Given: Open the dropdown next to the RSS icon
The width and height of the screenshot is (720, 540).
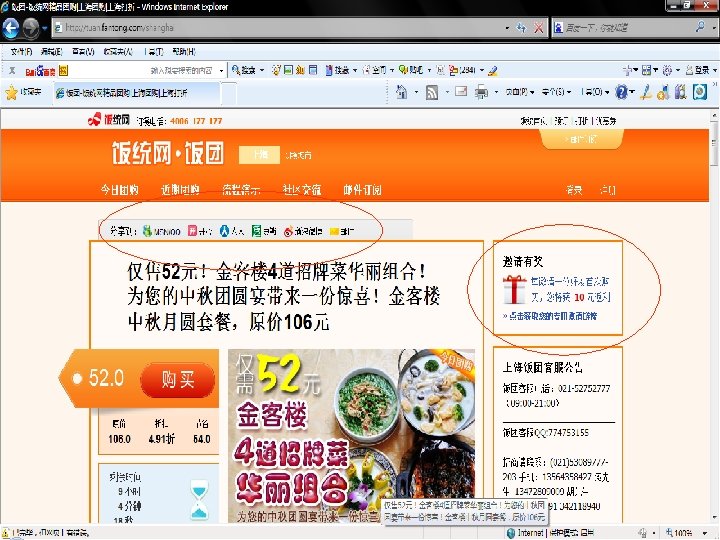Looking at the screenshot, I should (447, 92).
